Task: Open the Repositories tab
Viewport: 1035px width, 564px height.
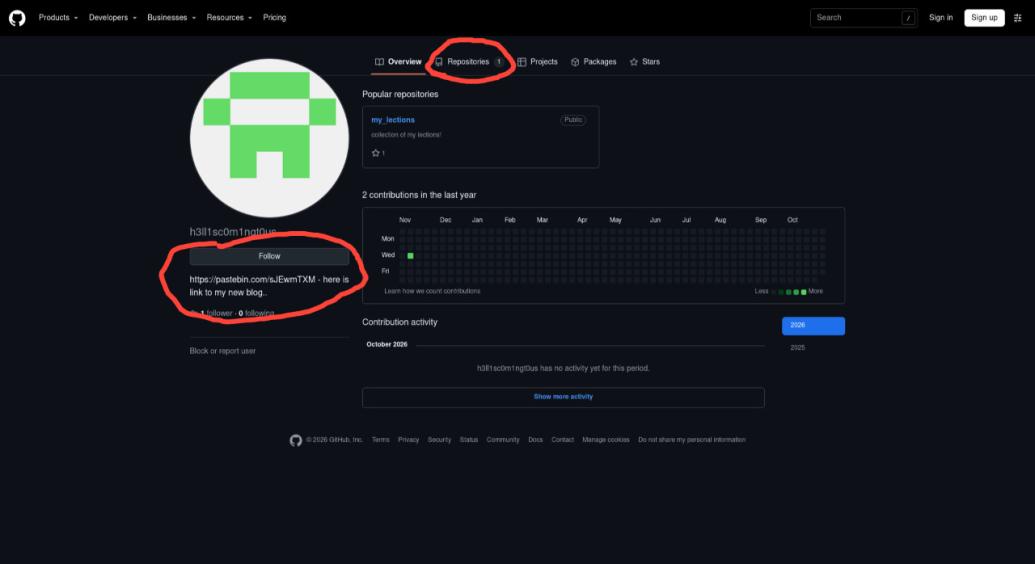Action: tap(469, 61)
